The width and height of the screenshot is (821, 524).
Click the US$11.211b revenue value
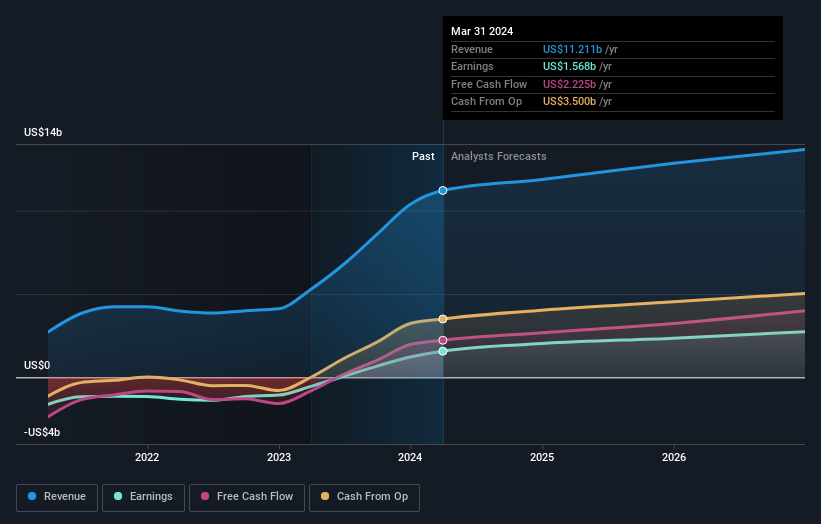pos(572,49)
